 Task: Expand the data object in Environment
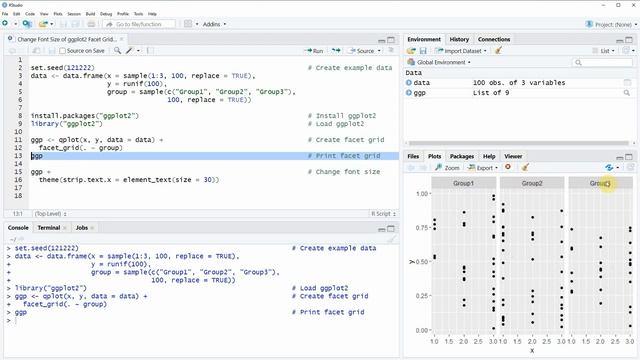(409, 82)
